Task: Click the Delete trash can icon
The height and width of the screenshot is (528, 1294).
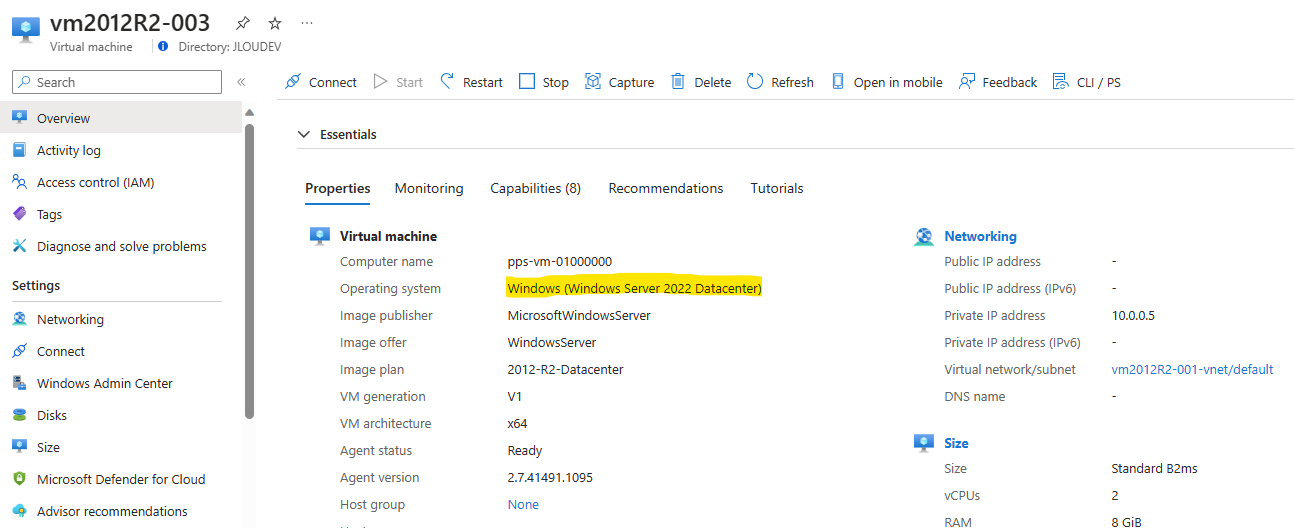Action: [x=678, y=82]
